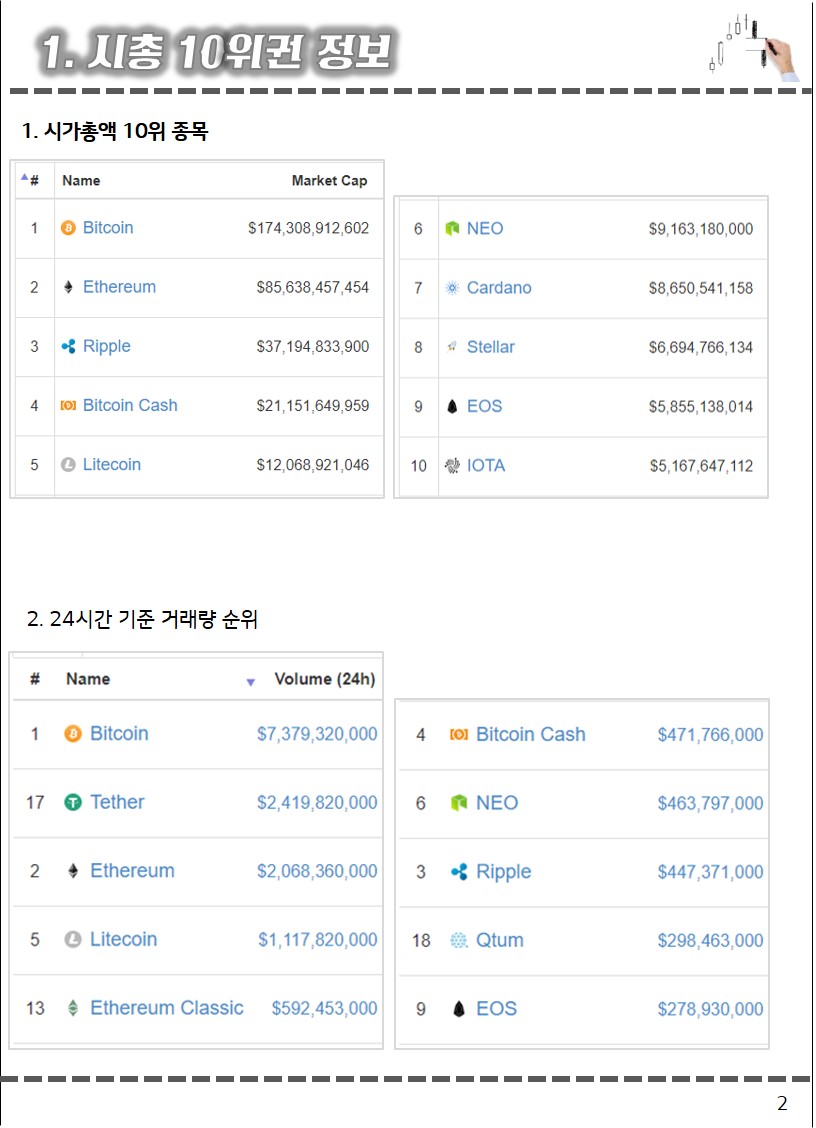Toggle Volume (24h) sort arrow
This screenshot has width=816, height=1128.
[x=251, y=682]
